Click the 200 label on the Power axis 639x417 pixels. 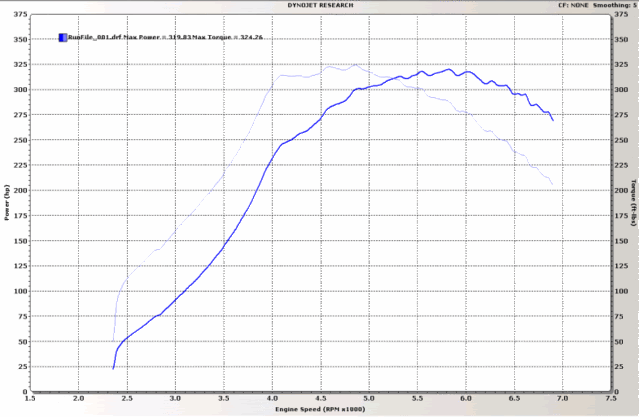[20, 190]
